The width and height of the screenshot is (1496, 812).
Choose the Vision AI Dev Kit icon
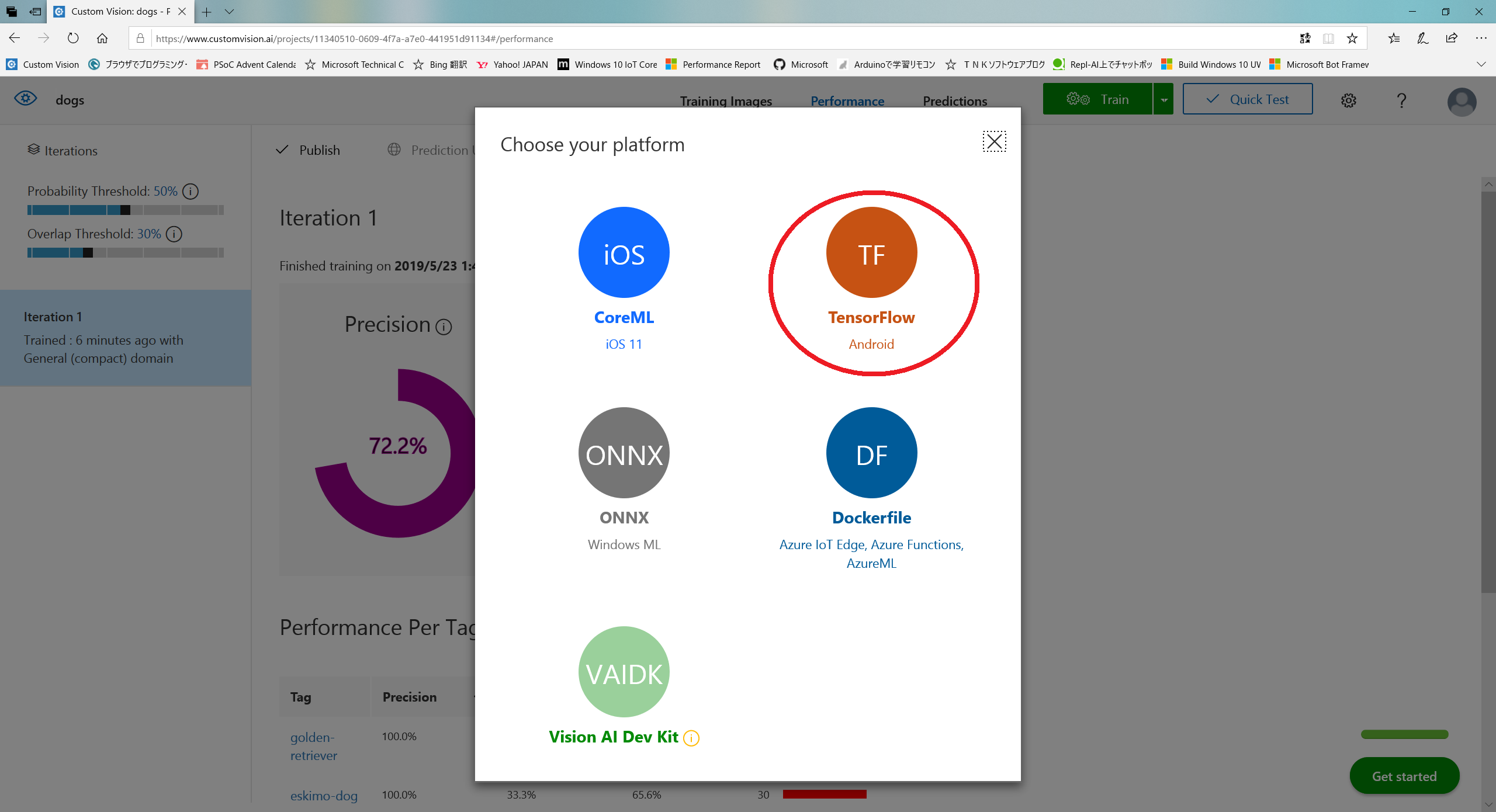pyautogui.click(x=624, y=672)
